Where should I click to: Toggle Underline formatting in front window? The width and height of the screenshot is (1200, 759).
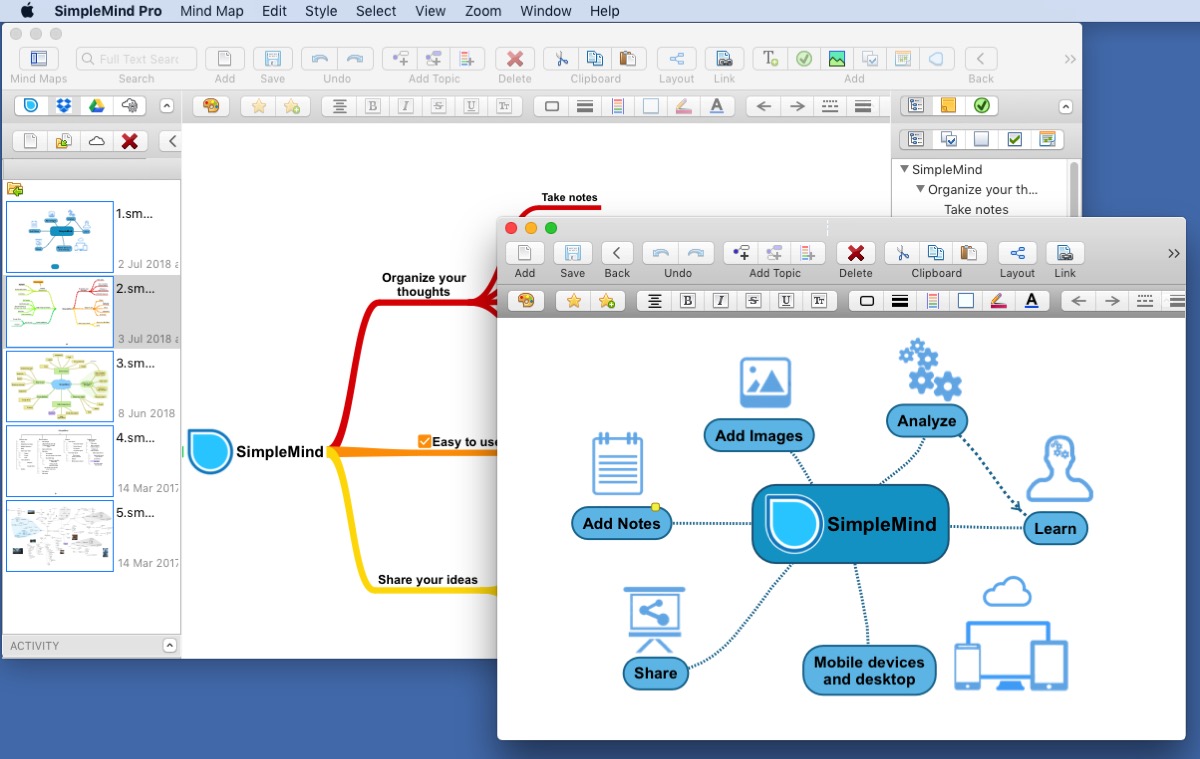(x=786, y=300)
